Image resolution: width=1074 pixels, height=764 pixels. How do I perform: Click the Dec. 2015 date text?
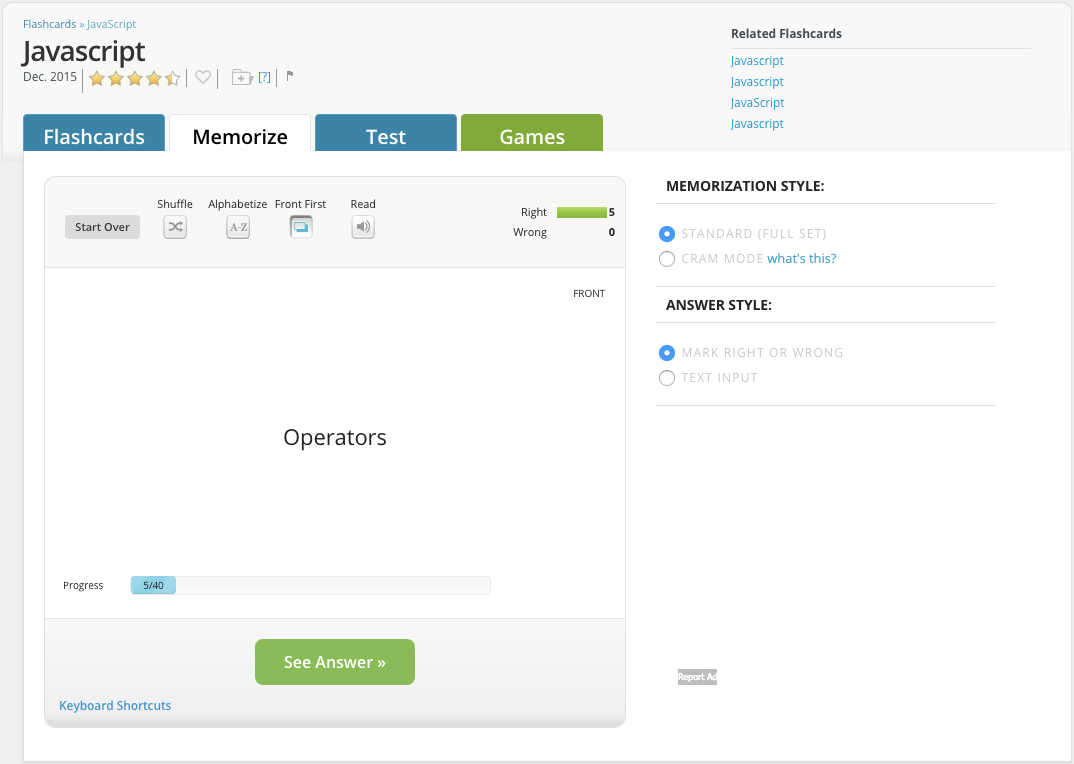click(x=50, y=77)
